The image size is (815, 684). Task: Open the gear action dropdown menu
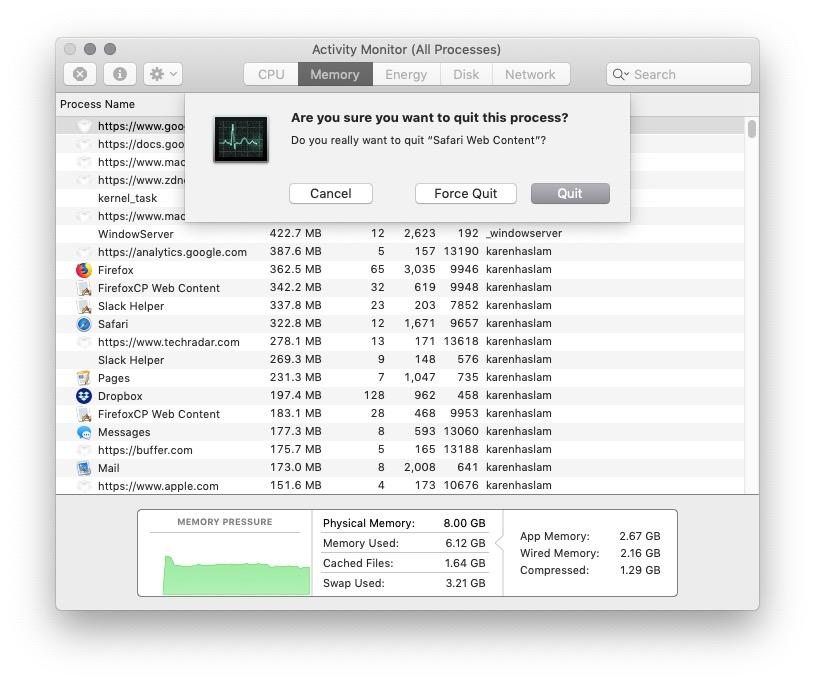(x=163, y=74)
